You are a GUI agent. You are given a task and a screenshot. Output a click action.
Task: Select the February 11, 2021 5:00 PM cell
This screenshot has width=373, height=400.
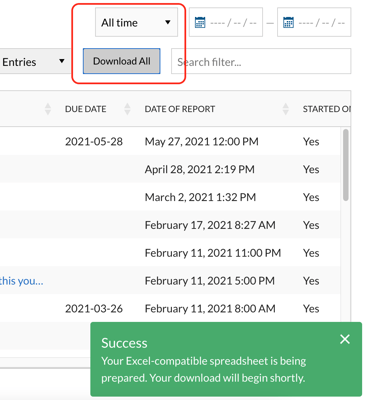[x=210, y=281]
